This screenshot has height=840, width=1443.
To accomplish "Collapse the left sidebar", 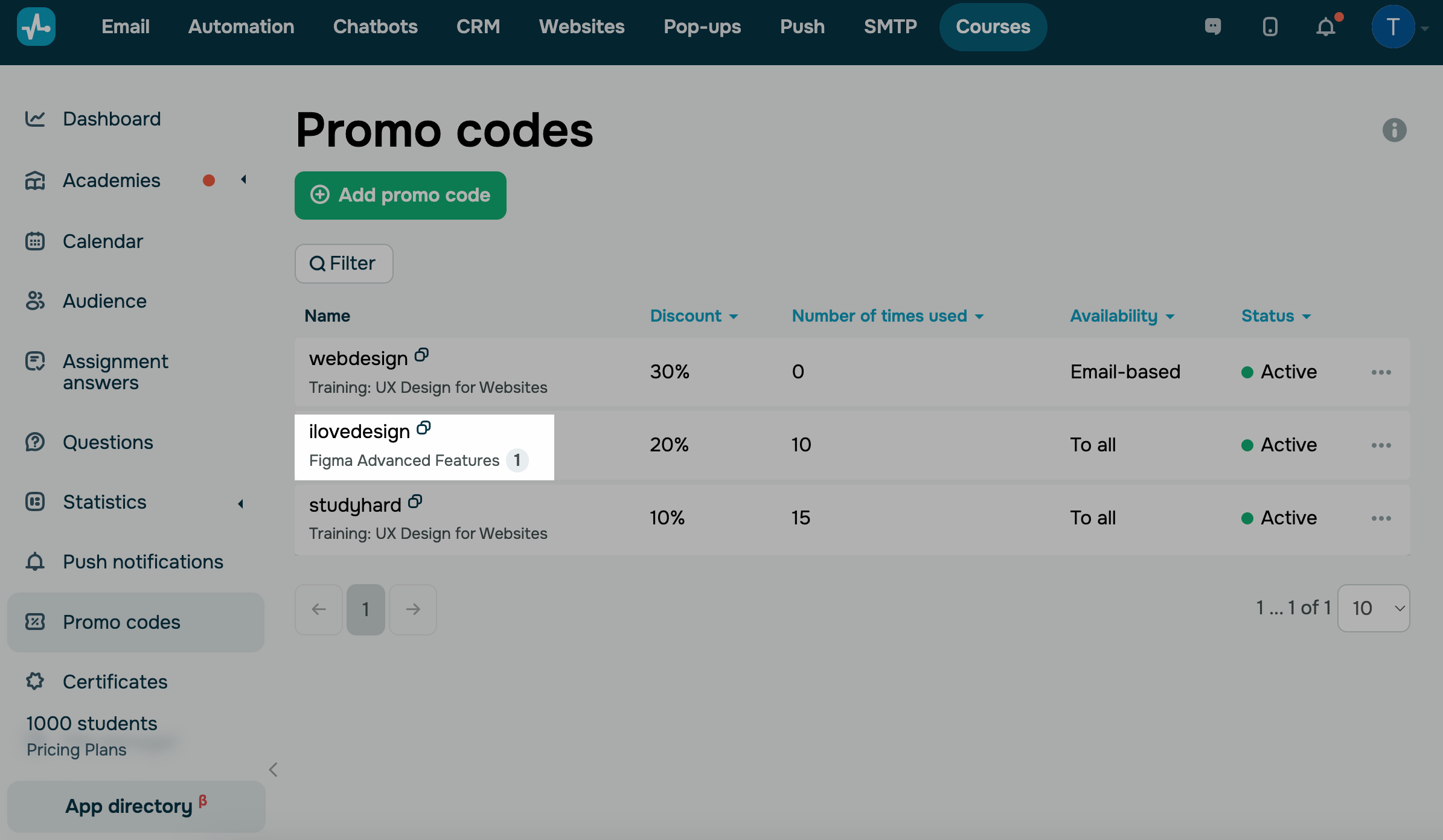I will [x=274, y=769].
